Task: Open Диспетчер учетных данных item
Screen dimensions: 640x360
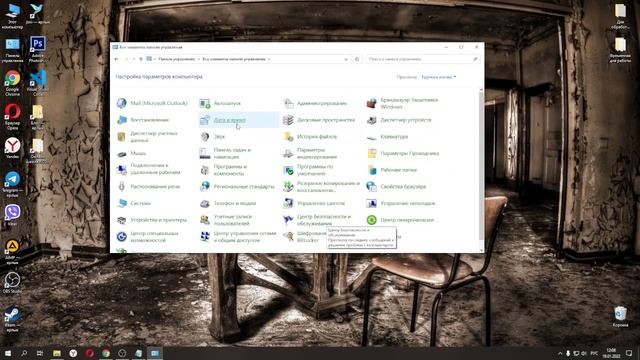Action: pyautogui.click(x=147, y=137)
